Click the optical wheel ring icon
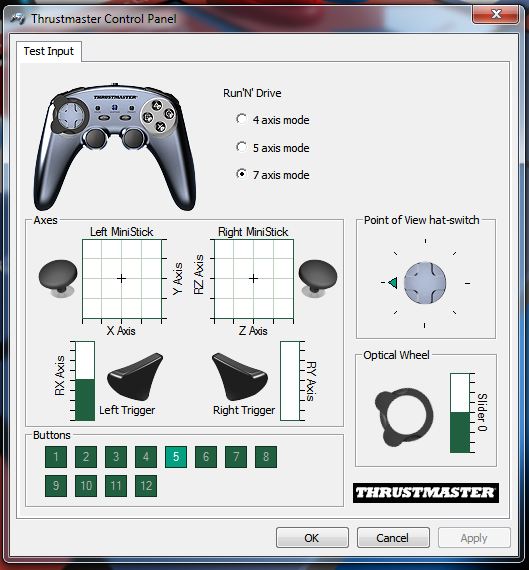 404,417
